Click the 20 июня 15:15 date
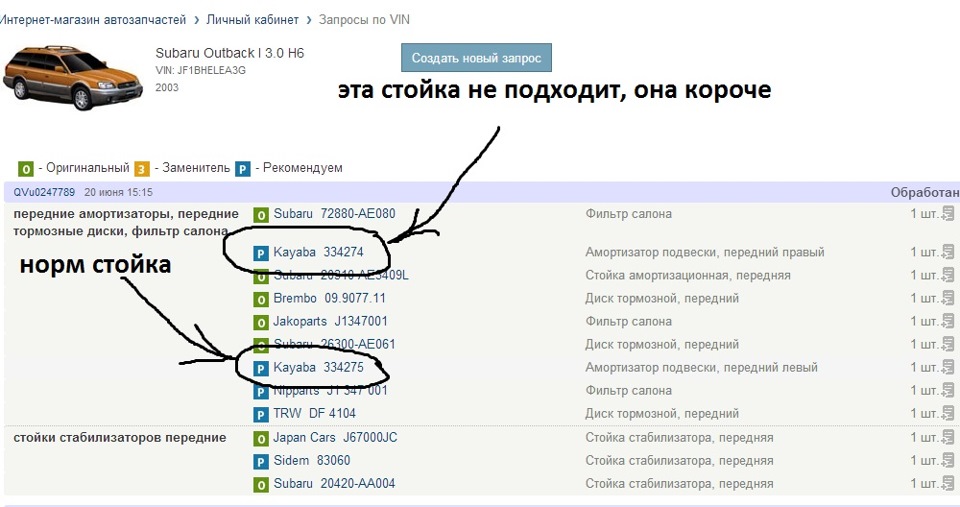 point(118,192)
